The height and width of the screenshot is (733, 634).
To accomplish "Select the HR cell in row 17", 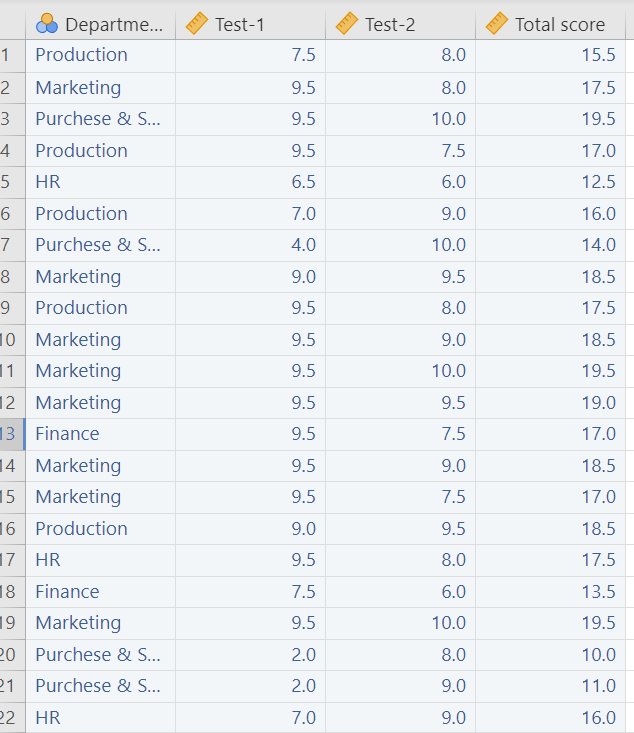I will (x=48, y=560).
